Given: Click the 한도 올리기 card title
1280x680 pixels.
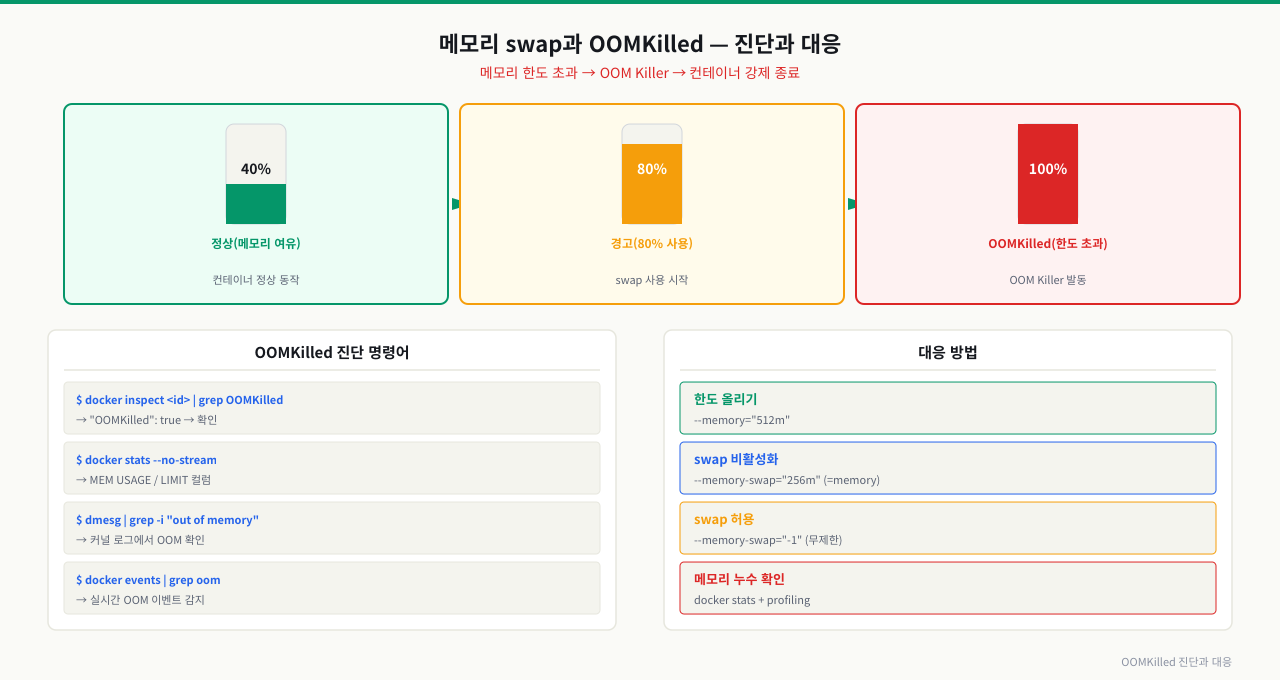Looking at the screenshot, I should [x=726, y=399].
